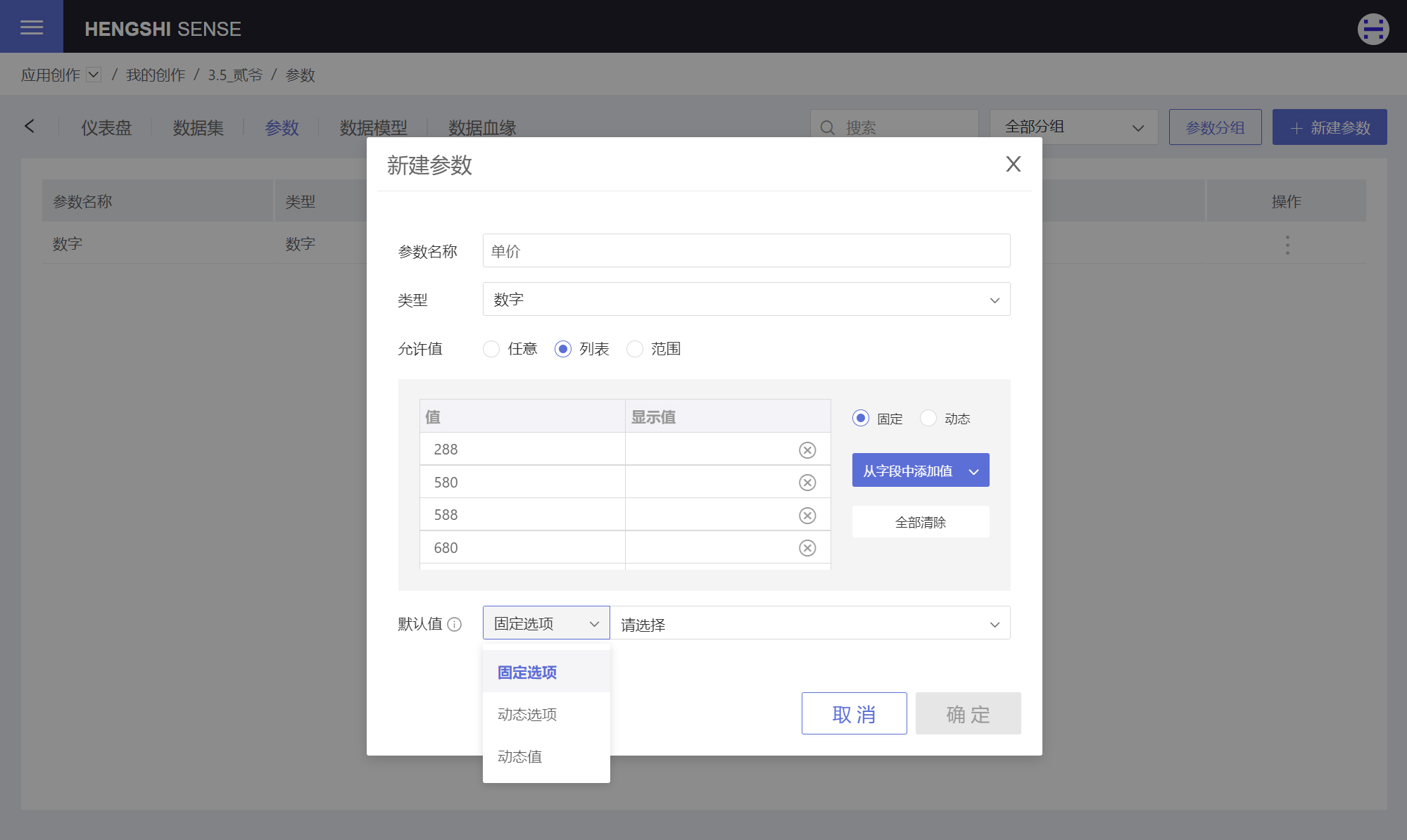Click the 参数分组 button

1215,127
